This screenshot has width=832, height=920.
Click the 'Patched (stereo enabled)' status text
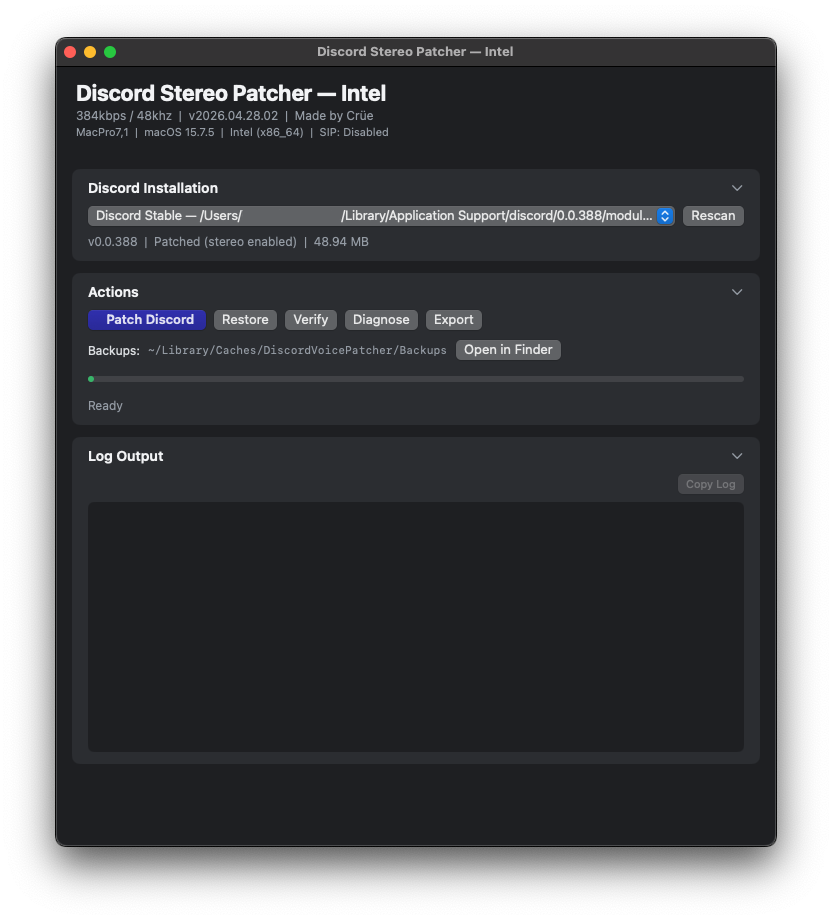[225, 242]
